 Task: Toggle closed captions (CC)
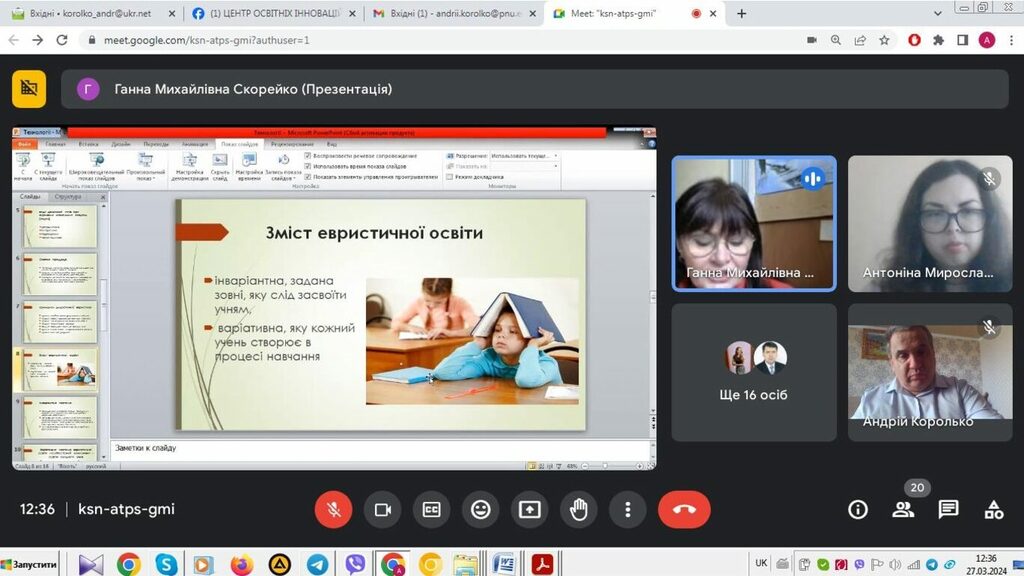click(431, 509)
